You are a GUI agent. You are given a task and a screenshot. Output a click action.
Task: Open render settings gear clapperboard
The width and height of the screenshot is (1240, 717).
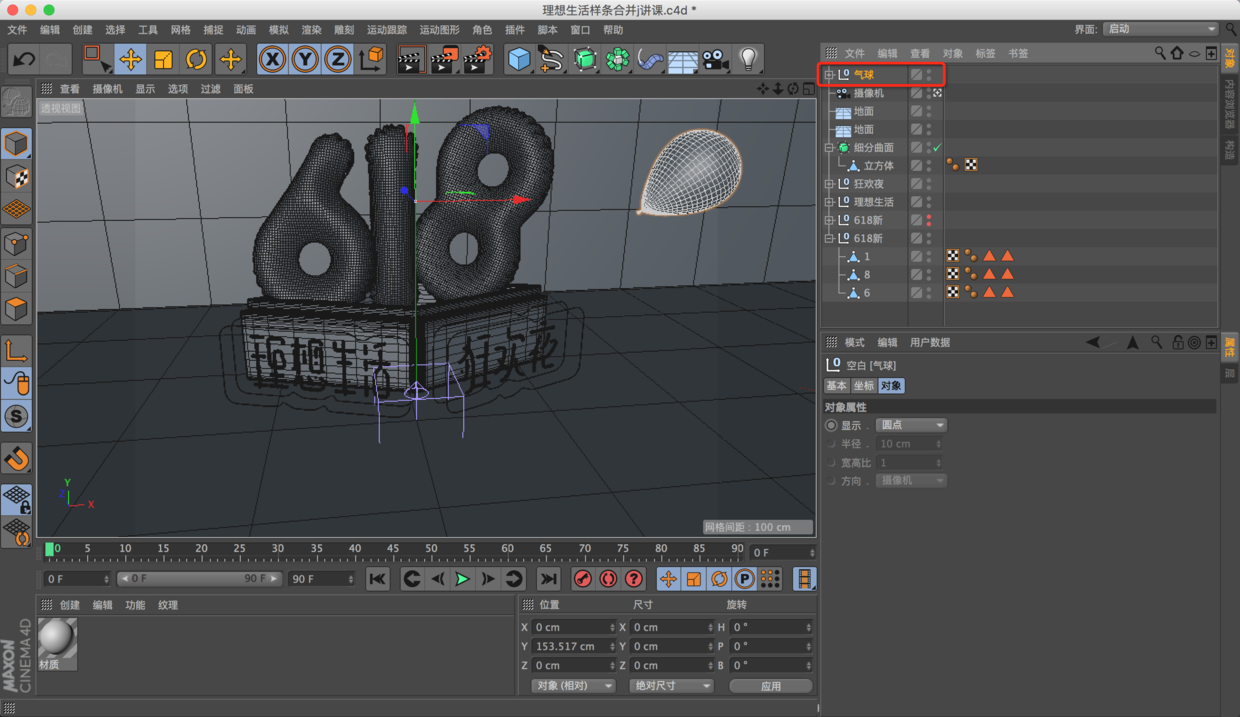click(478, 59)
